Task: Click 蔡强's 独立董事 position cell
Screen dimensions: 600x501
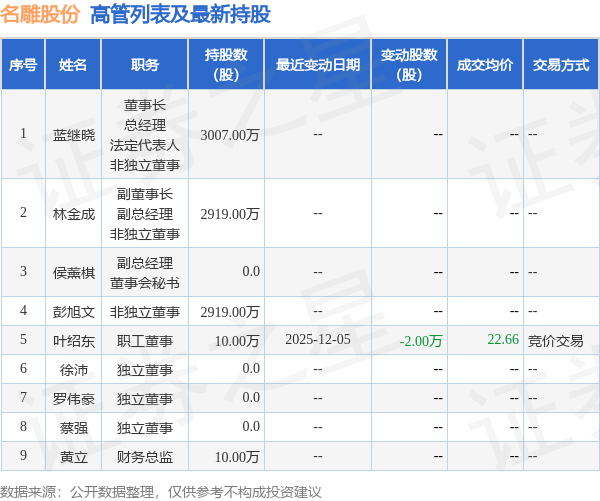Action: click(145, 428)
